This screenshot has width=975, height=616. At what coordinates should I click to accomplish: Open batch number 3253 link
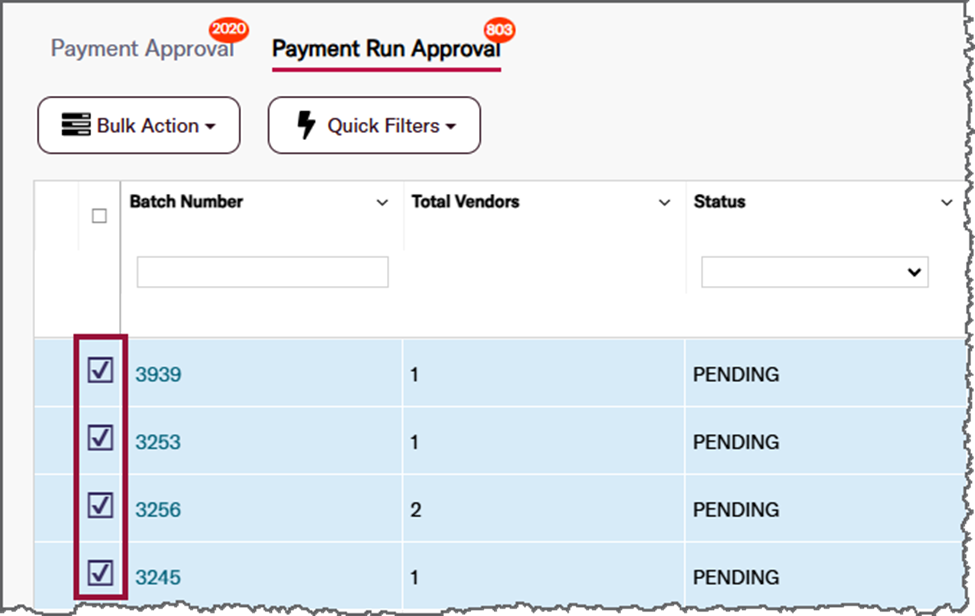158,442
